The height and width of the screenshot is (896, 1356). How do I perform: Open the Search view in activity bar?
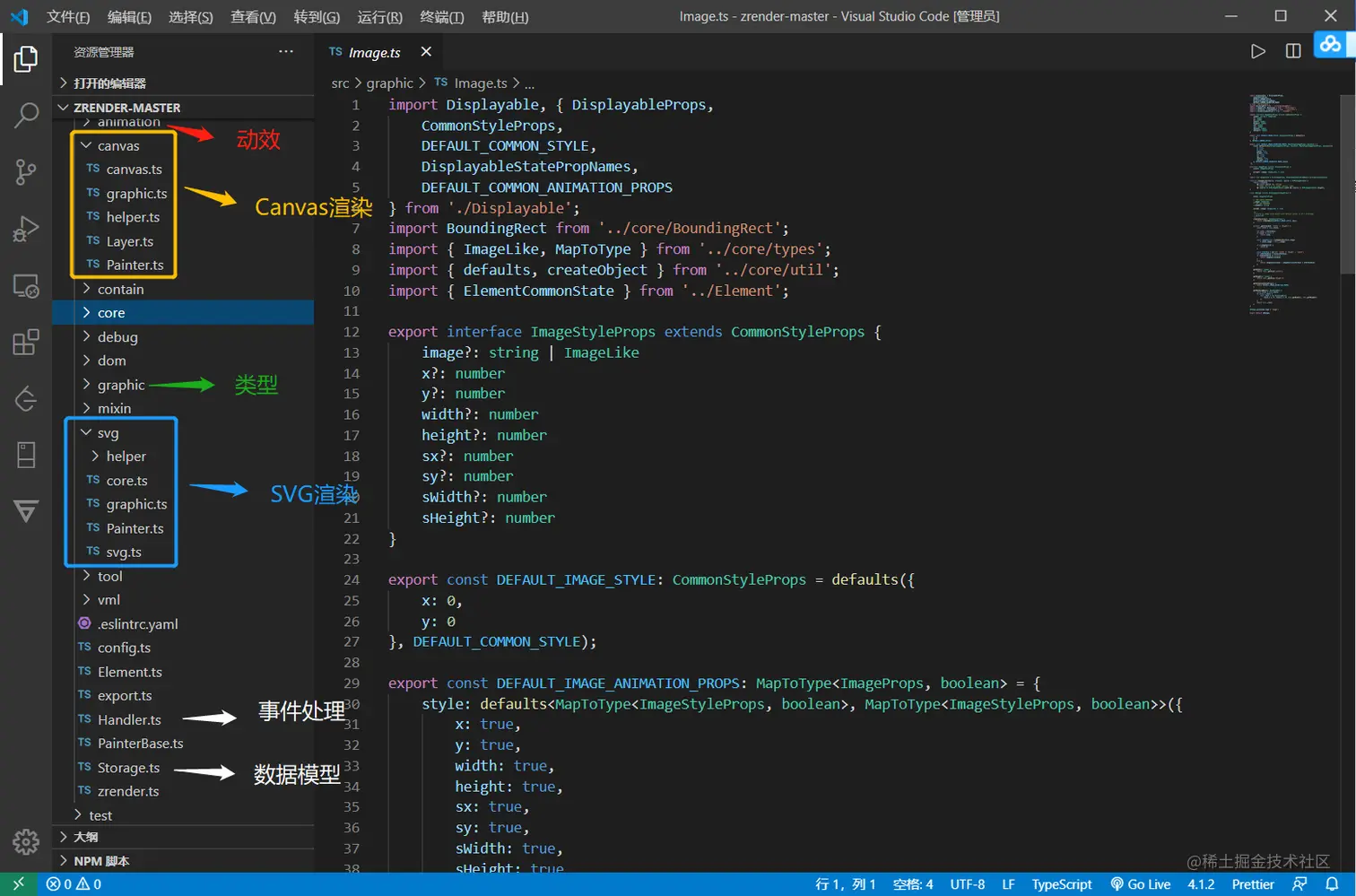coord(26,115)
